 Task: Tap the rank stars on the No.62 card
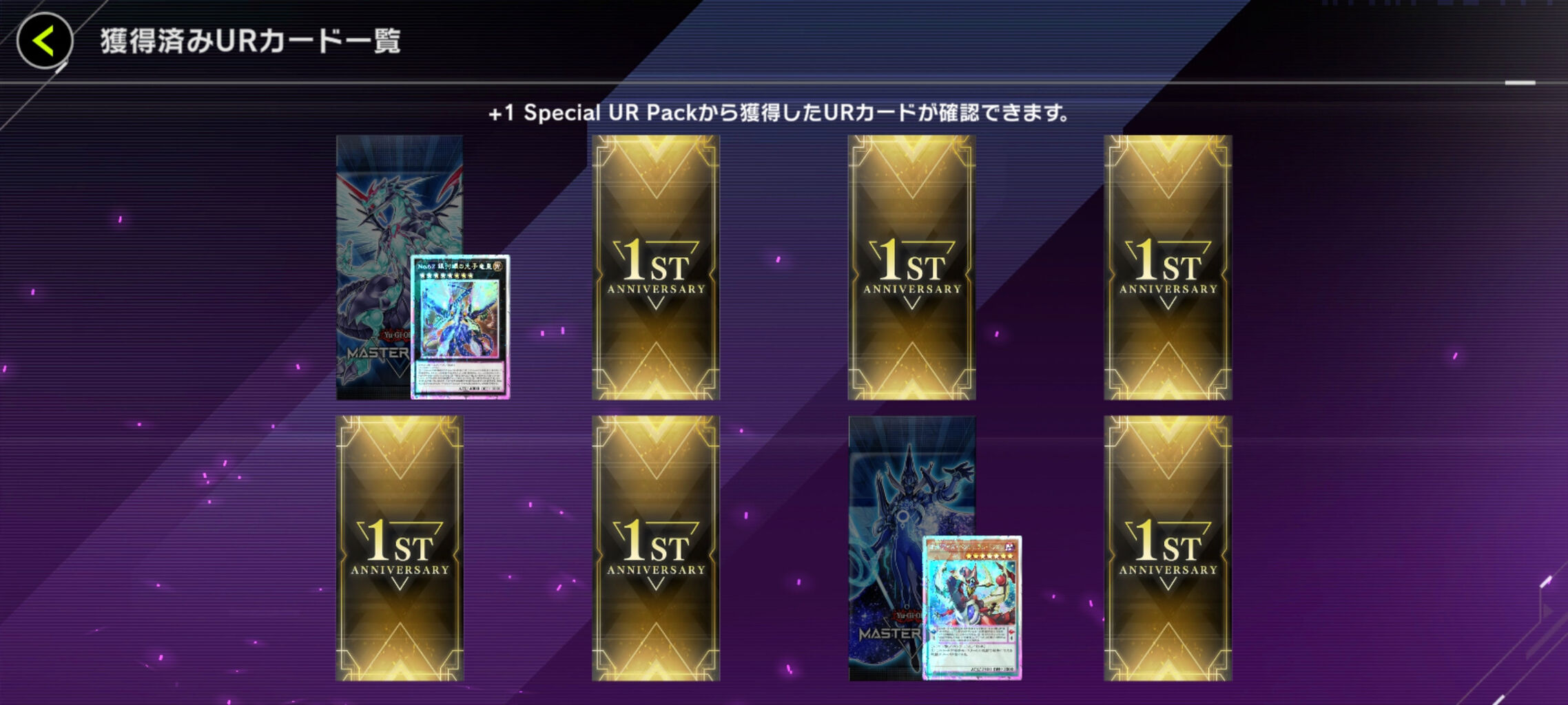click(446, 275)
